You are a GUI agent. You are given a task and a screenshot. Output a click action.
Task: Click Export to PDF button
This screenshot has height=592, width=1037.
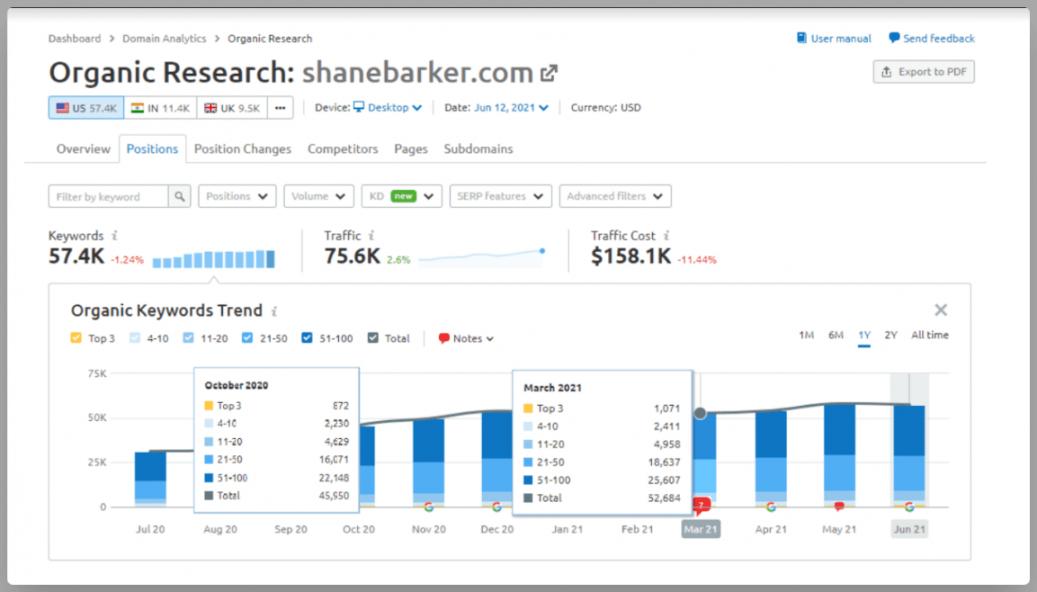point(924,72)
